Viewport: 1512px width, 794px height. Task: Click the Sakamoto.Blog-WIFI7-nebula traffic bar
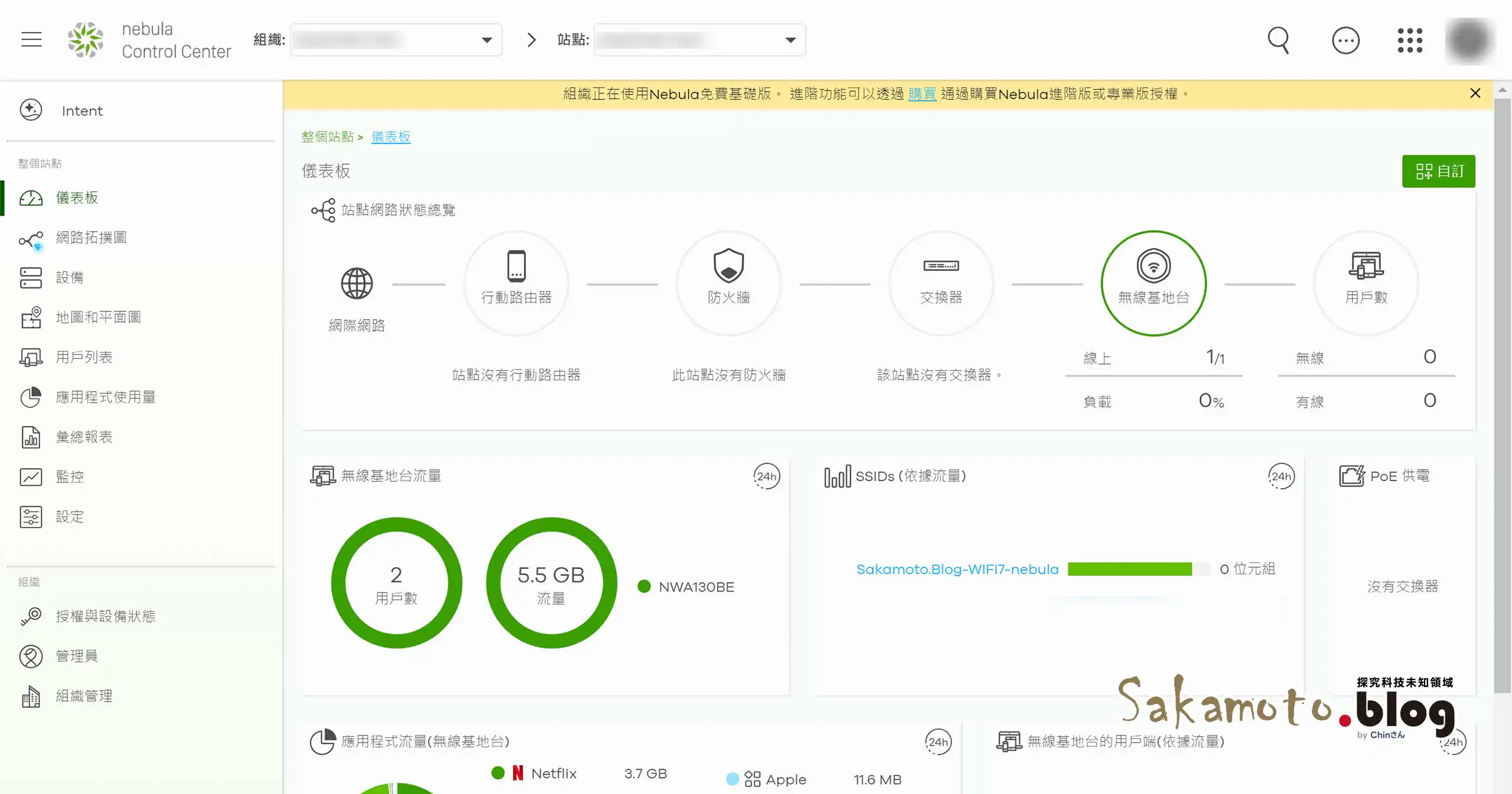[x=1131, y=569]
